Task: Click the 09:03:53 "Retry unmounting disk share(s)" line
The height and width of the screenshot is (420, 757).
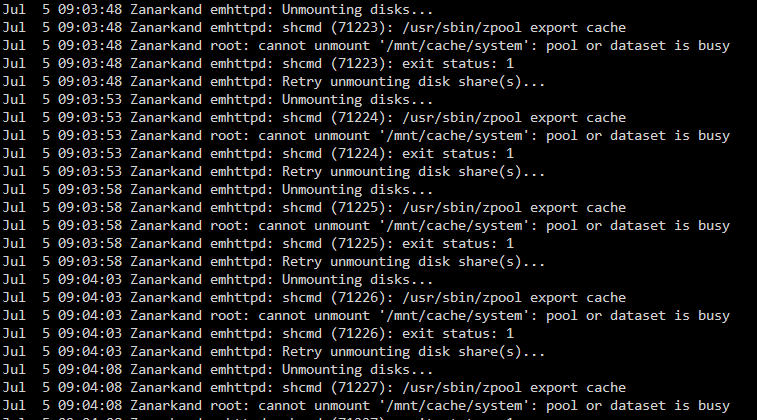Action: pyautogui.click(x=274, y=171)
